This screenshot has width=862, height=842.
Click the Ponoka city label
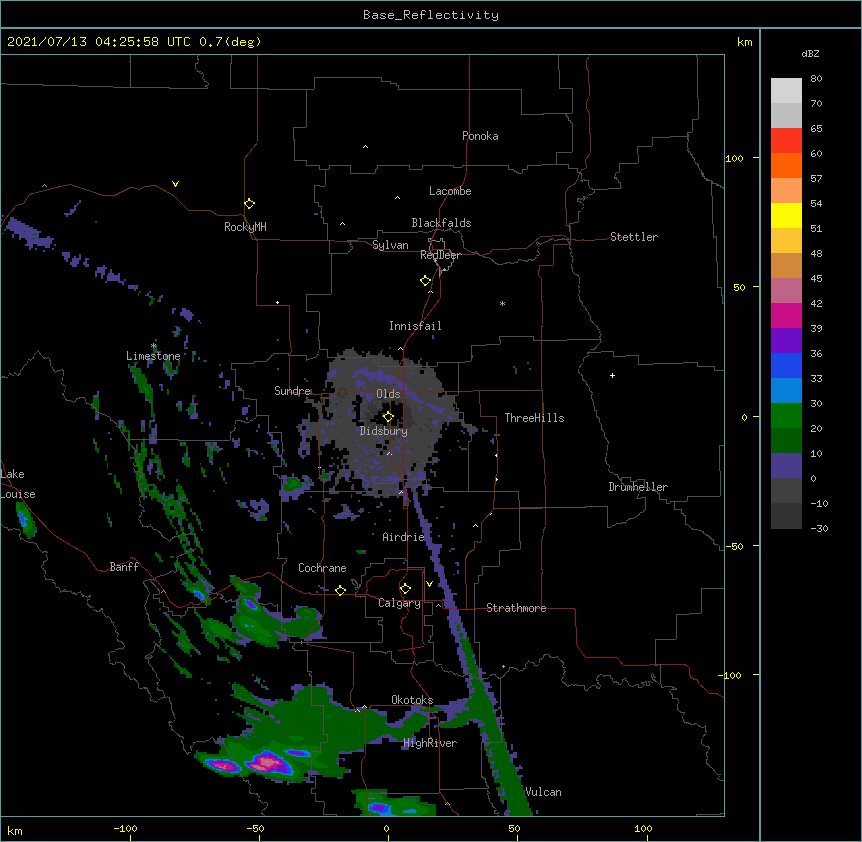pyautogui.click(x=480, y=136)
